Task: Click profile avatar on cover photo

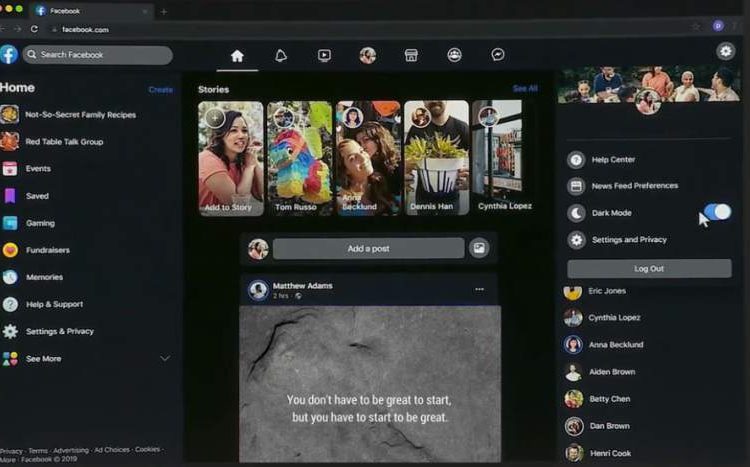Action: [648, 101]
